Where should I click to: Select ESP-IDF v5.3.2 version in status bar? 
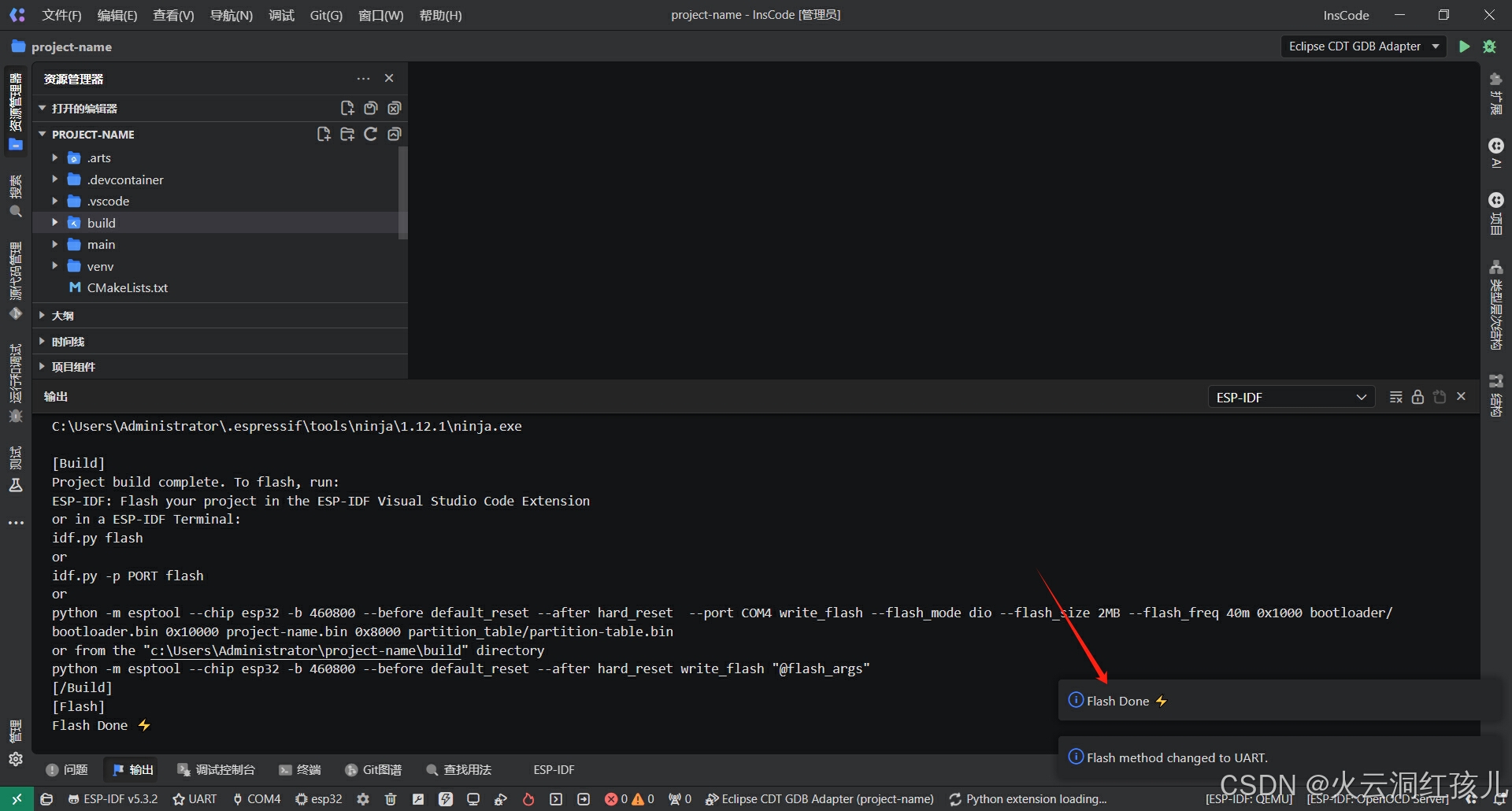pyautogui.click(x=113, y=798)
